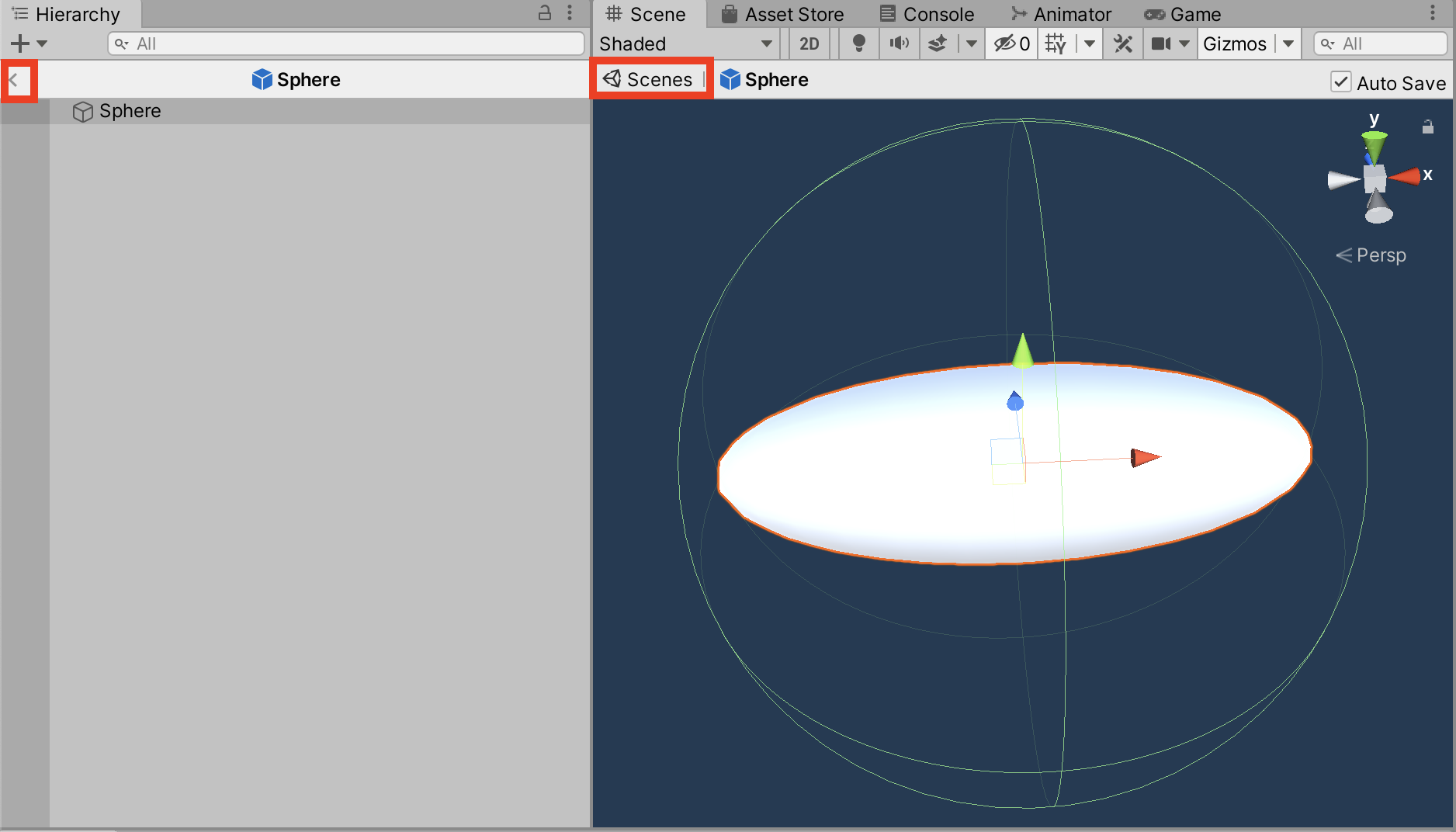Image resolution: width=1456 pixels, height=832 pixels.
Task: Toggle scene lighting with the lightbulb icon
Action: click(858, 43)
